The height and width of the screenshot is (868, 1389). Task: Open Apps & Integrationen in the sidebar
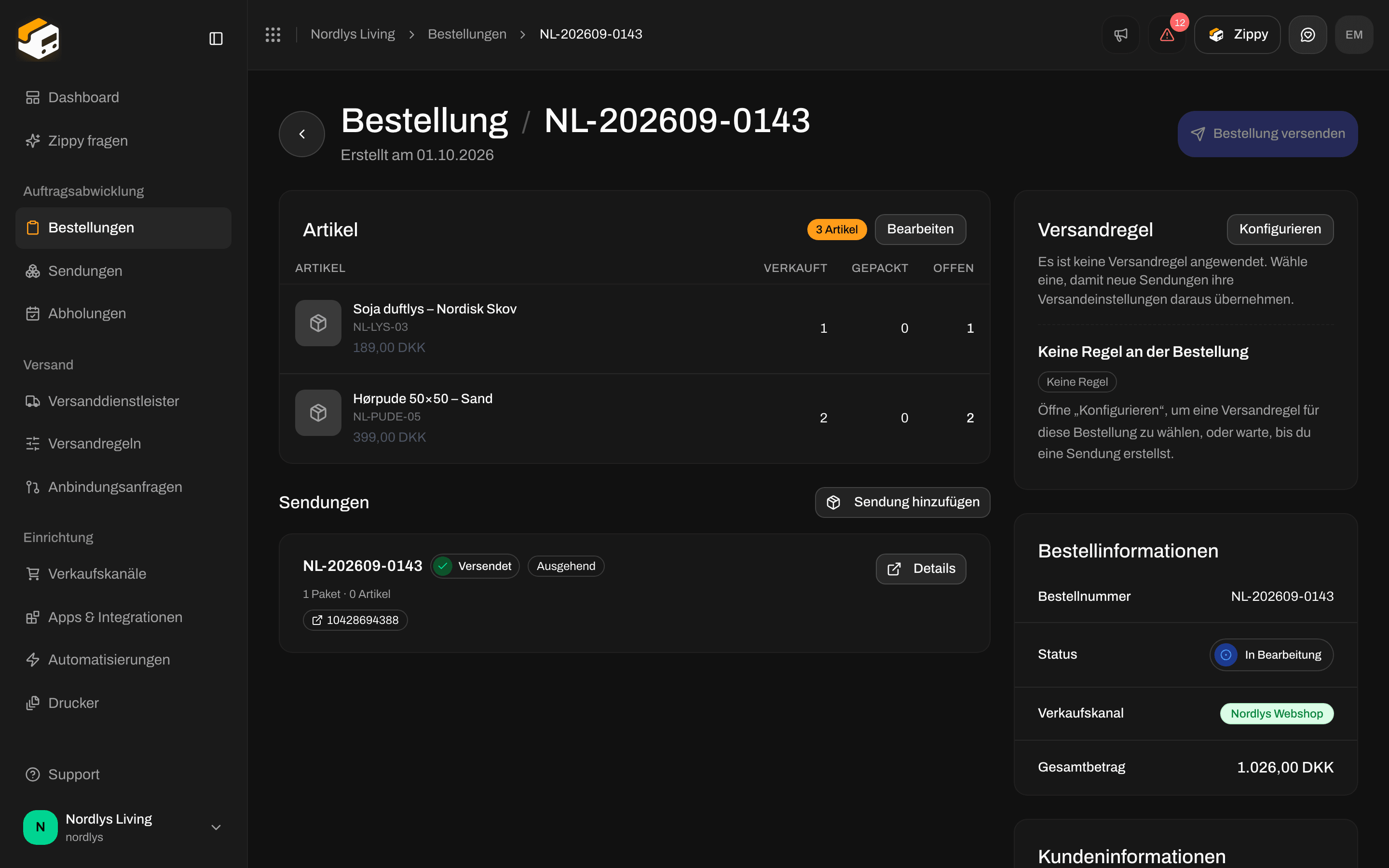point(123,617)
